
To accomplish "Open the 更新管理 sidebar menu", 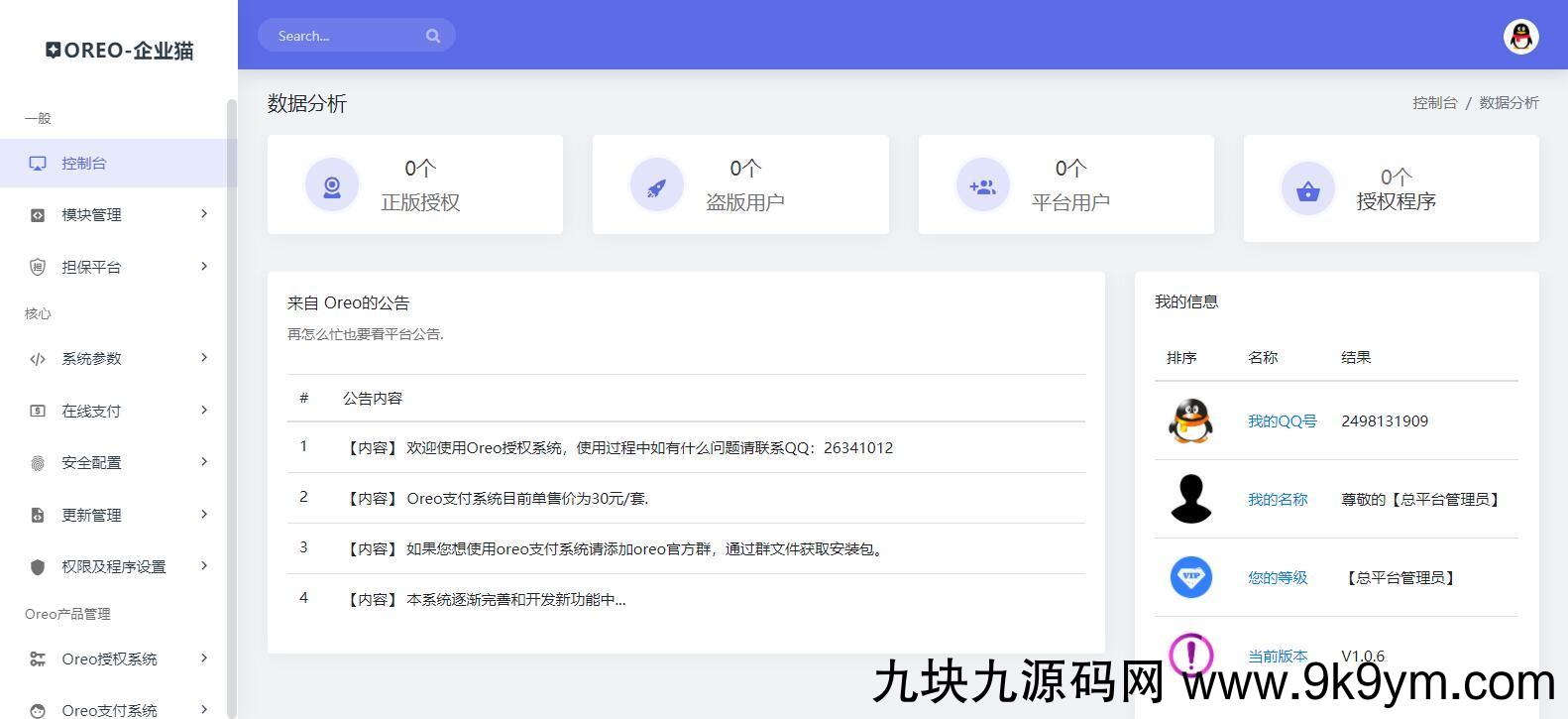I will [x=91, y=516].
